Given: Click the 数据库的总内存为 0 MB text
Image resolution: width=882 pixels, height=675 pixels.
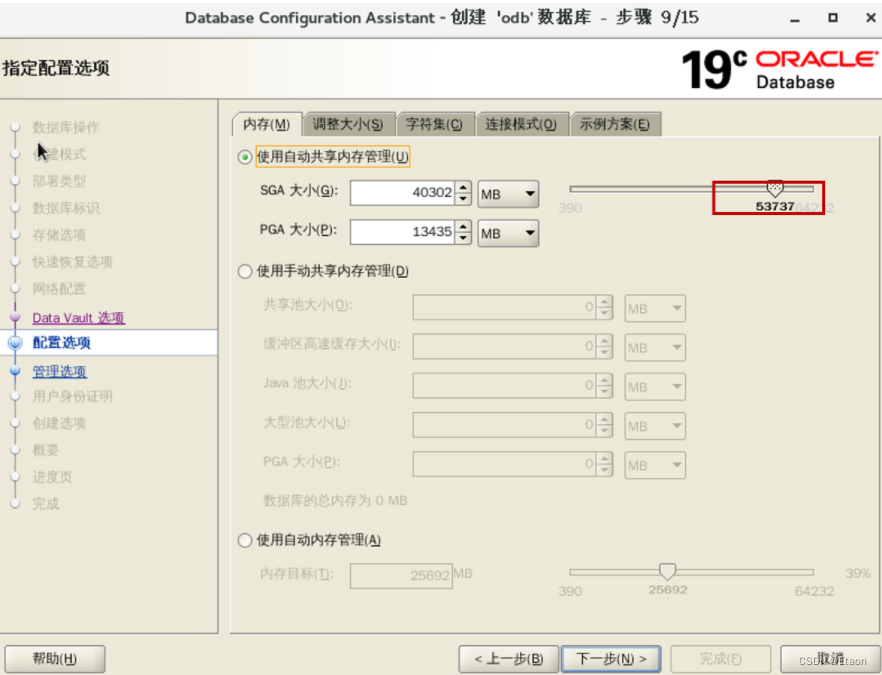Looking at the screenshot, I should [x=335, y=501].
